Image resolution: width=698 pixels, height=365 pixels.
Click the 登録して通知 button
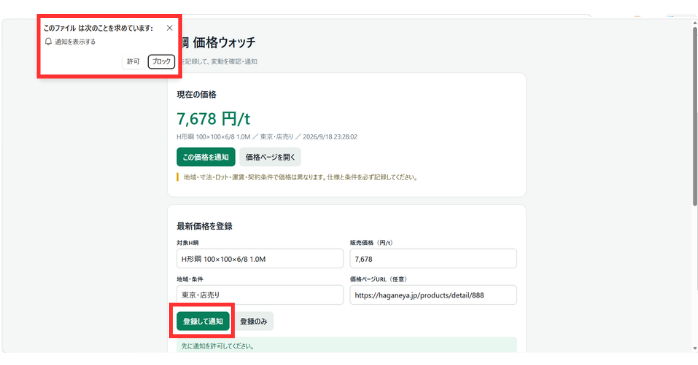203,321
